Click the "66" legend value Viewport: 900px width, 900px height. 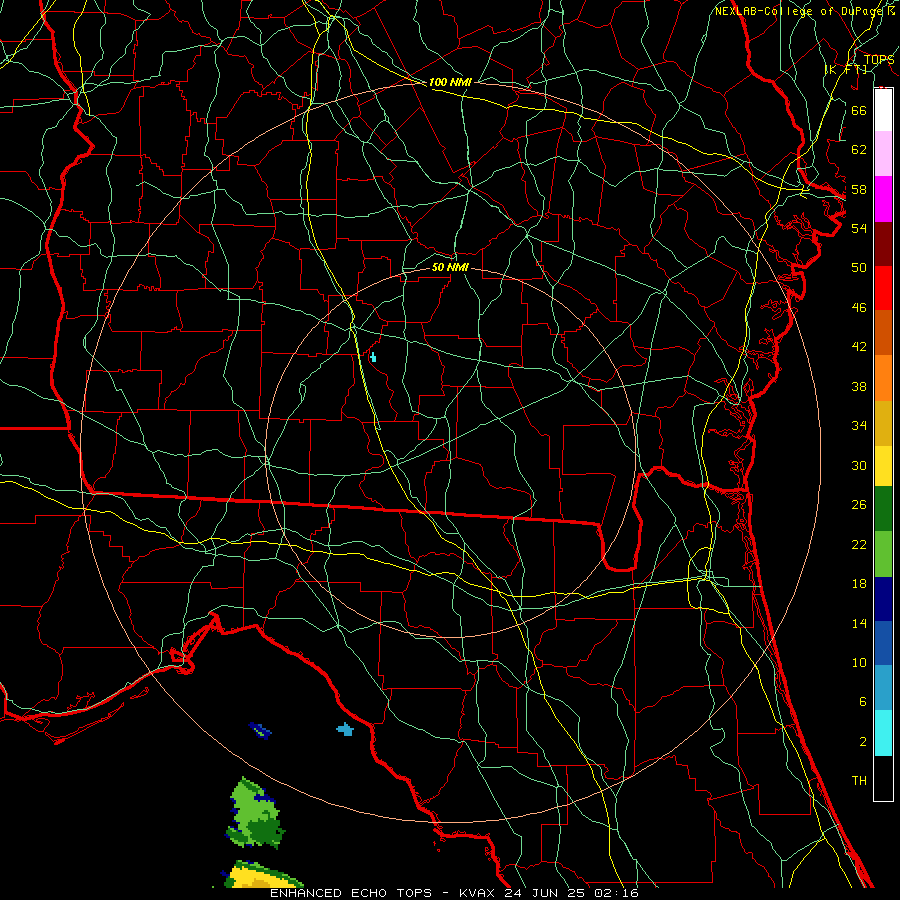click(x=859, y=110)
